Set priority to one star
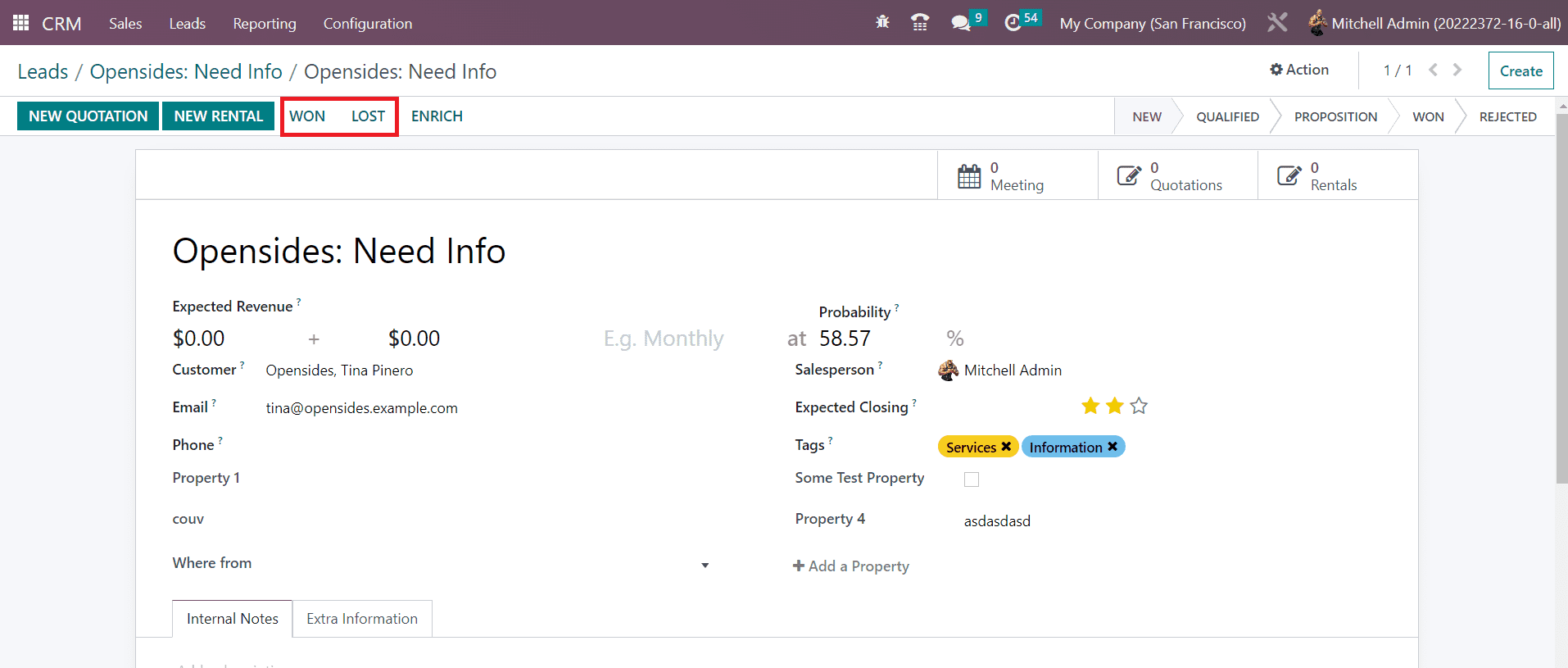This screenshot has width=1568, height=668. tap(1090, 407)
